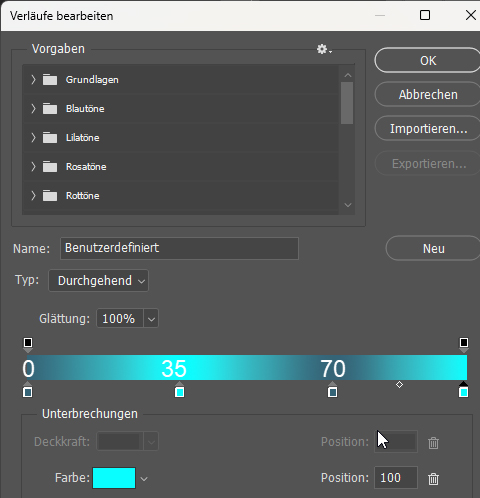Click the Importieren button

click(x=428, y=128)
